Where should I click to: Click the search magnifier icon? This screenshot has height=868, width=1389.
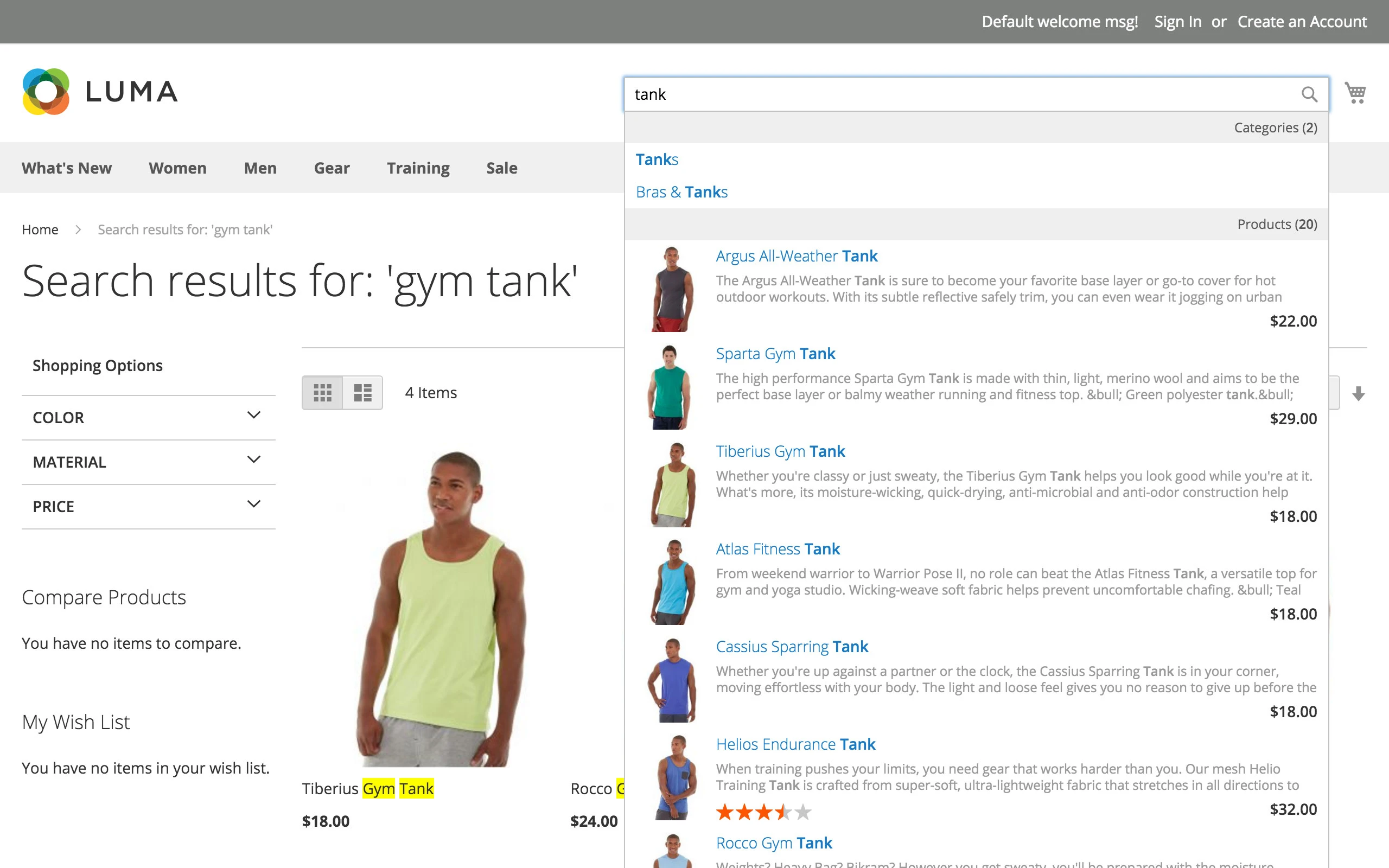(x=1309, y=94)
